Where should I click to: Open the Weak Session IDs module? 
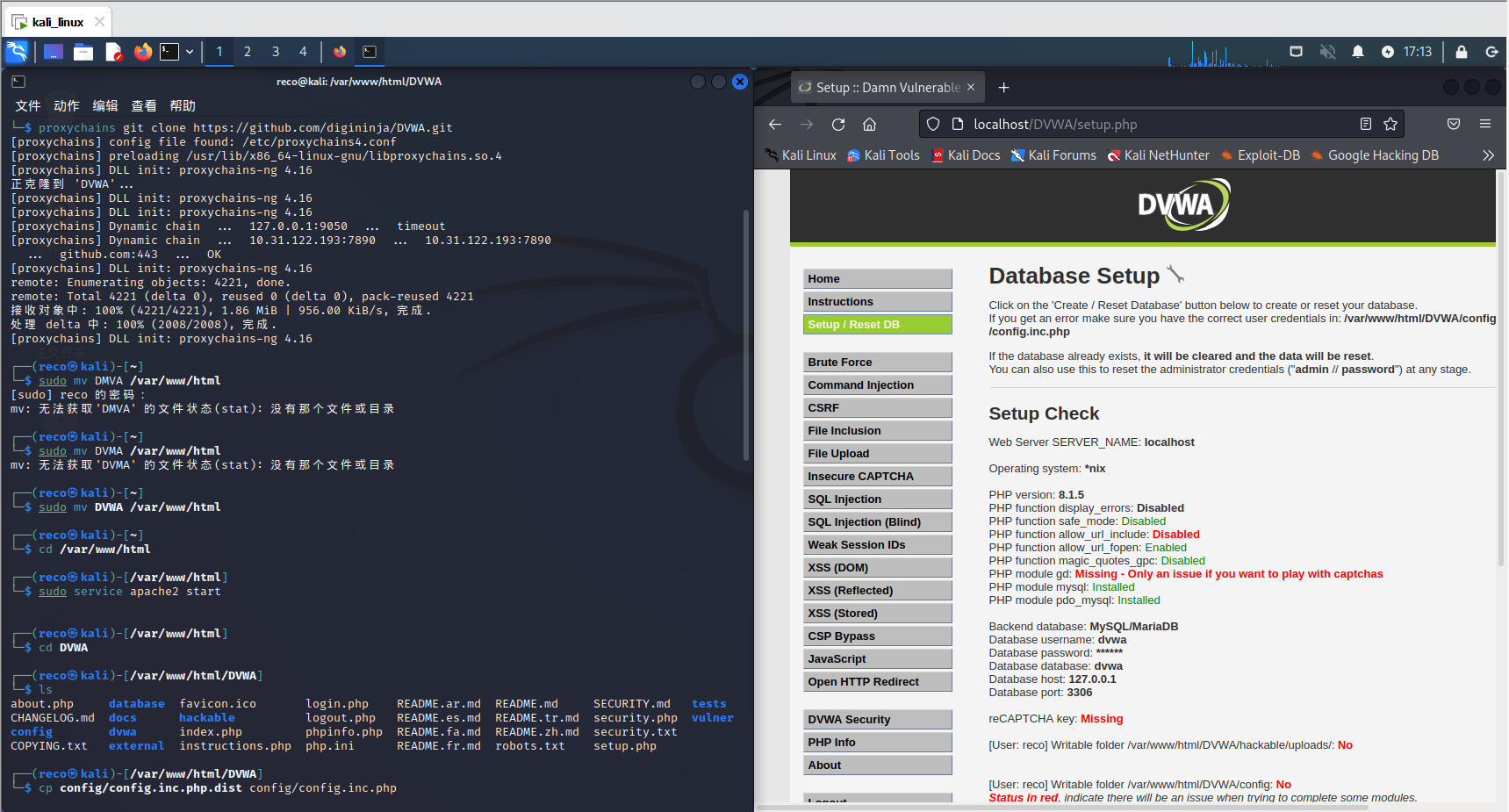878,544
